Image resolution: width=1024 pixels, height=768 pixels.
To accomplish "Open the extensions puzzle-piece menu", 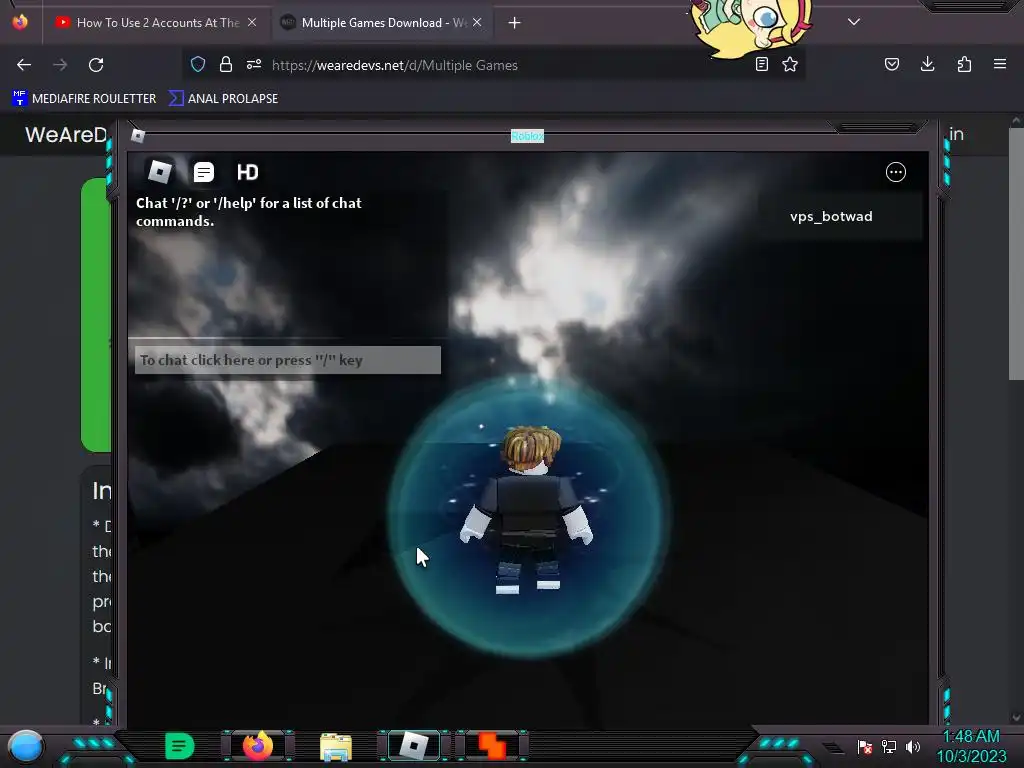I will click(x=964, y=64).
